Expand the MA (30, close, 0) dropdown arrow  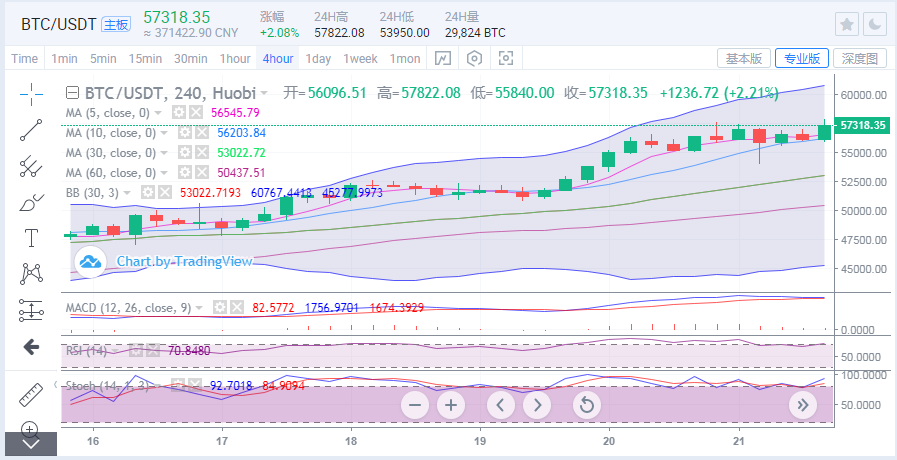point(163,153)
